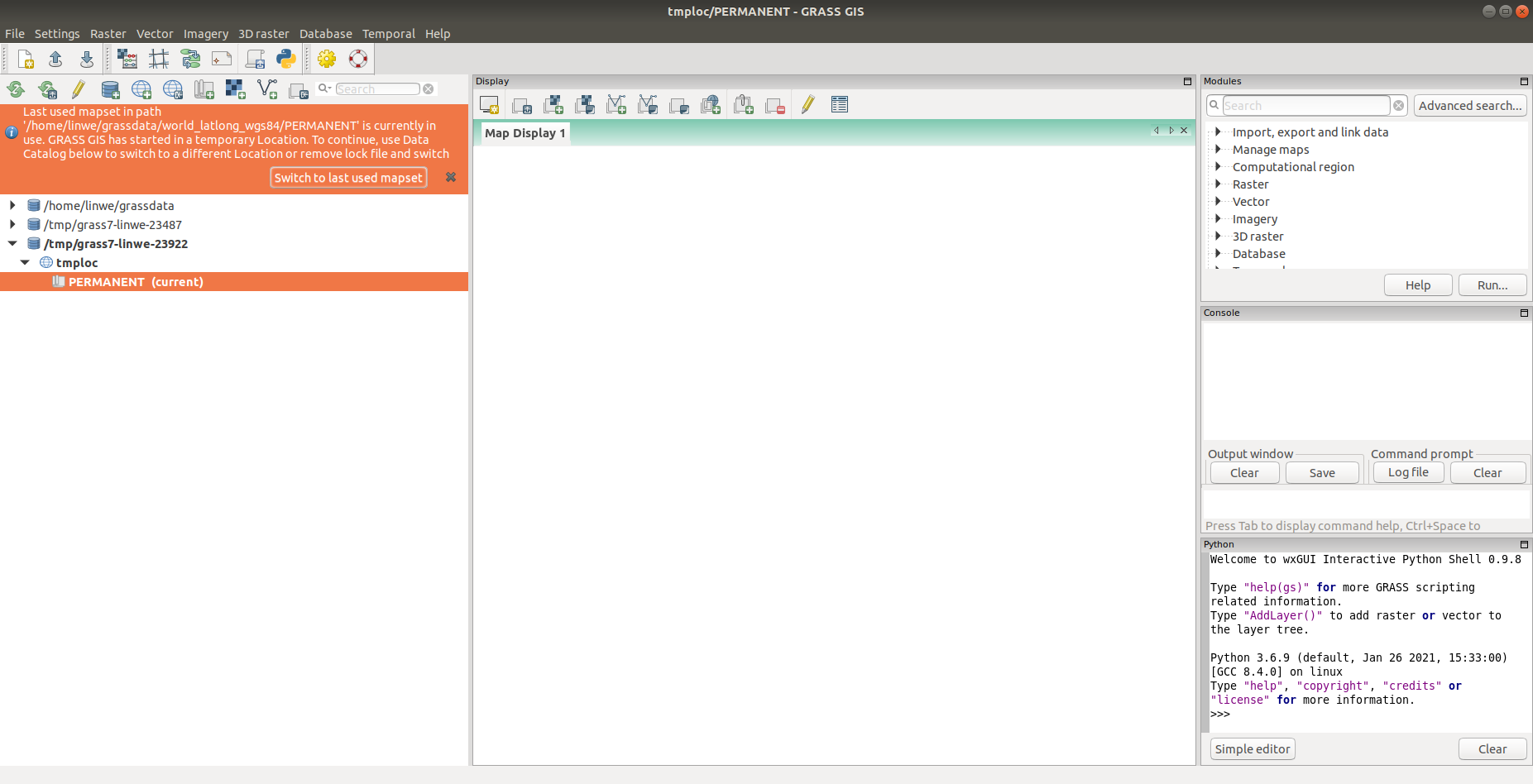This screenshot has width=1533, height=784.
Task: Select the 'Map Display 1' tab
Action: (x=525, y=133)
